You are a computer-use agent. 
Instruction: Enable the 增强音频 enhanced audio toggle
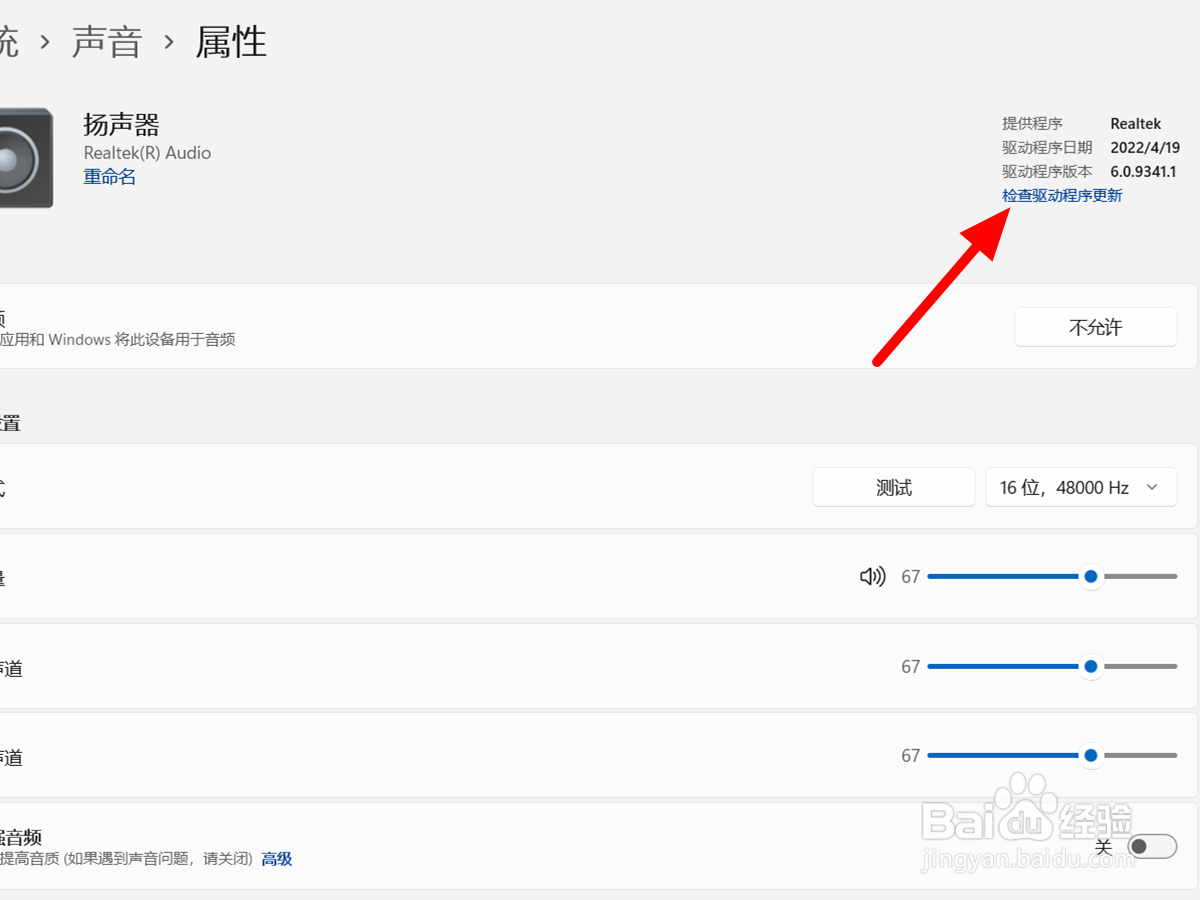click(x=1151, y=845)
